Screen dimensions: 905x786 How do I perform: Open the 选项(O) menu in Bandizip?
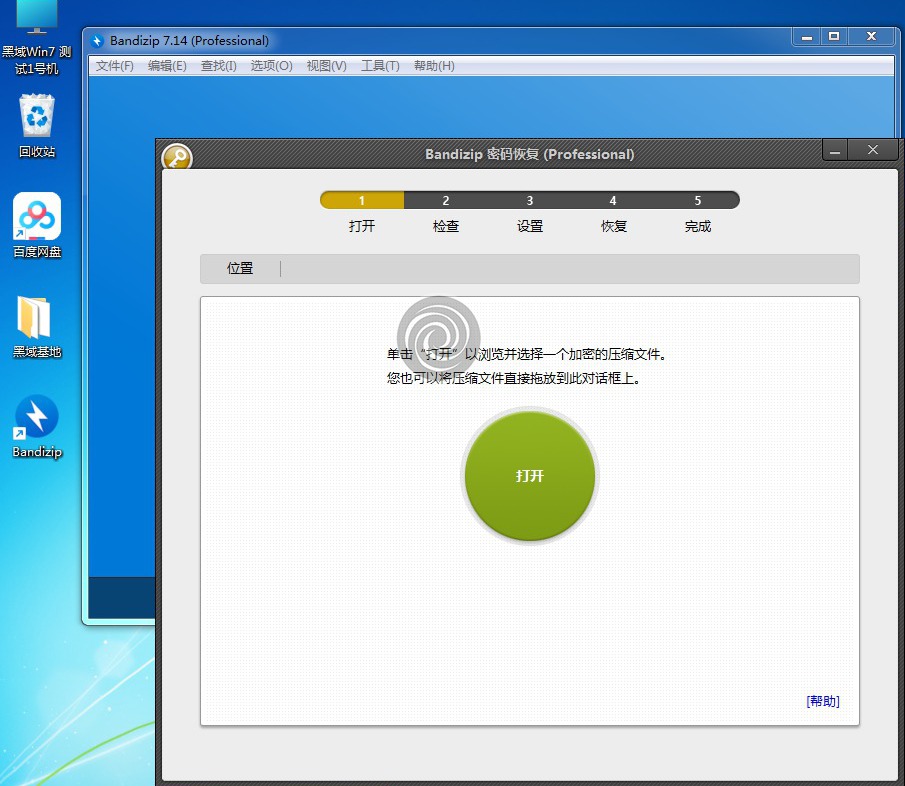(x=271, y=66)
